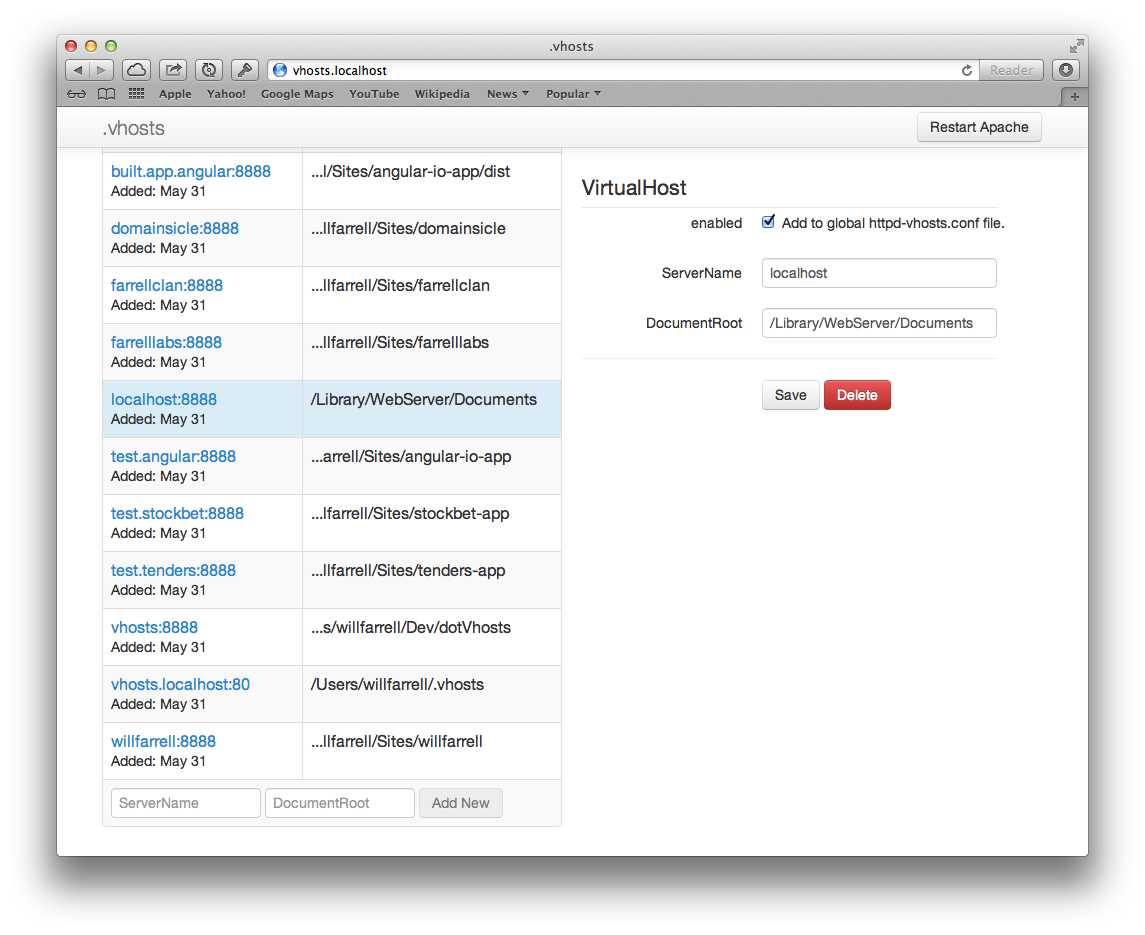Click the ...s/willfarrell/Dev/dotVhosts path cell
The width and height of the screenshot is (1145, 935).
point(432,637)
